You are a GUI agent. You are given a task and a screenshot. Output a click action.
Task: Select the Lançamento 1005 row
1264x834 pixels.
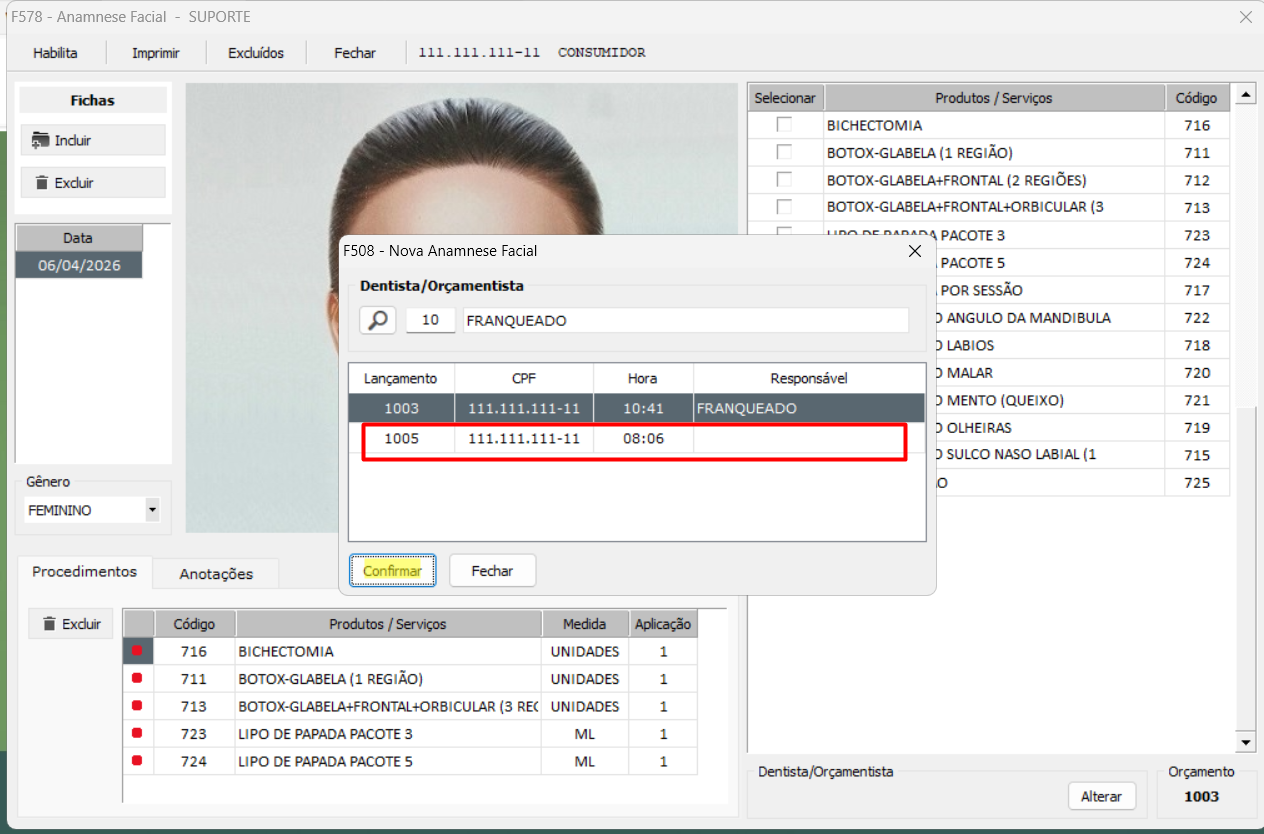pyautogui.click(x=636, y=438)
